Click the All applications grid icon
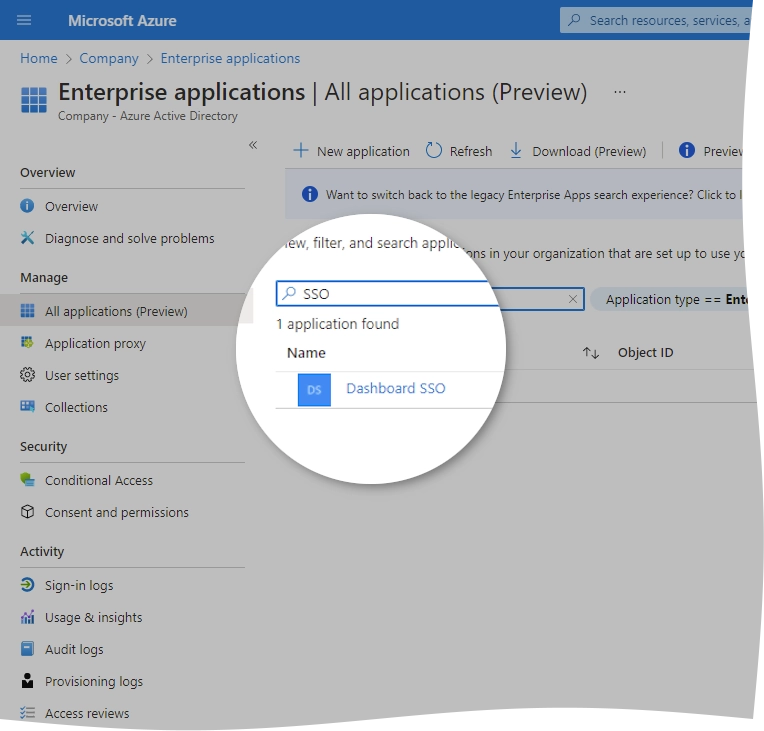The width and height of the screenshot is (764, 731). coord(27,310)
